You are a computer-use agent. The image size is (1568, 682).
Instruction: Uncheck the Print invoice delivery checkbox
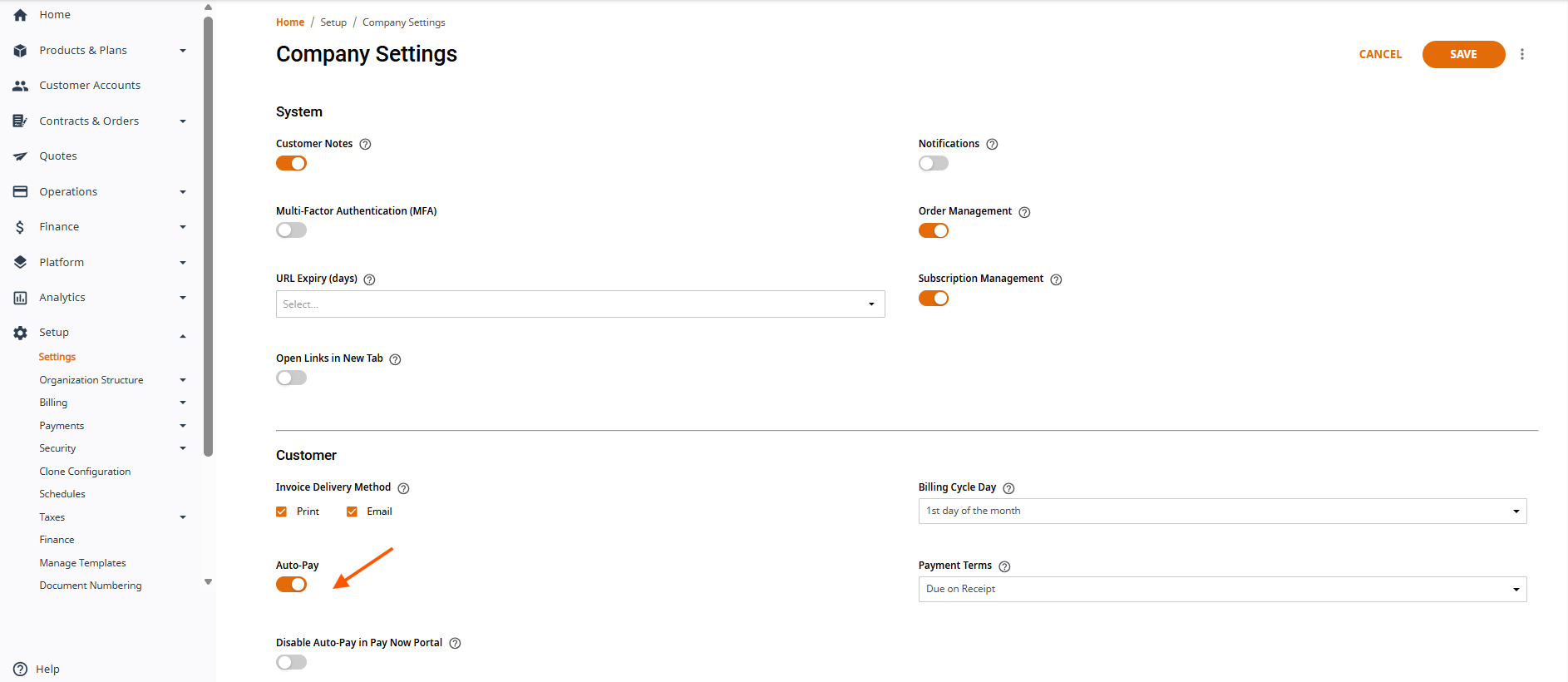pyautogui.click(x=281, y=511)
